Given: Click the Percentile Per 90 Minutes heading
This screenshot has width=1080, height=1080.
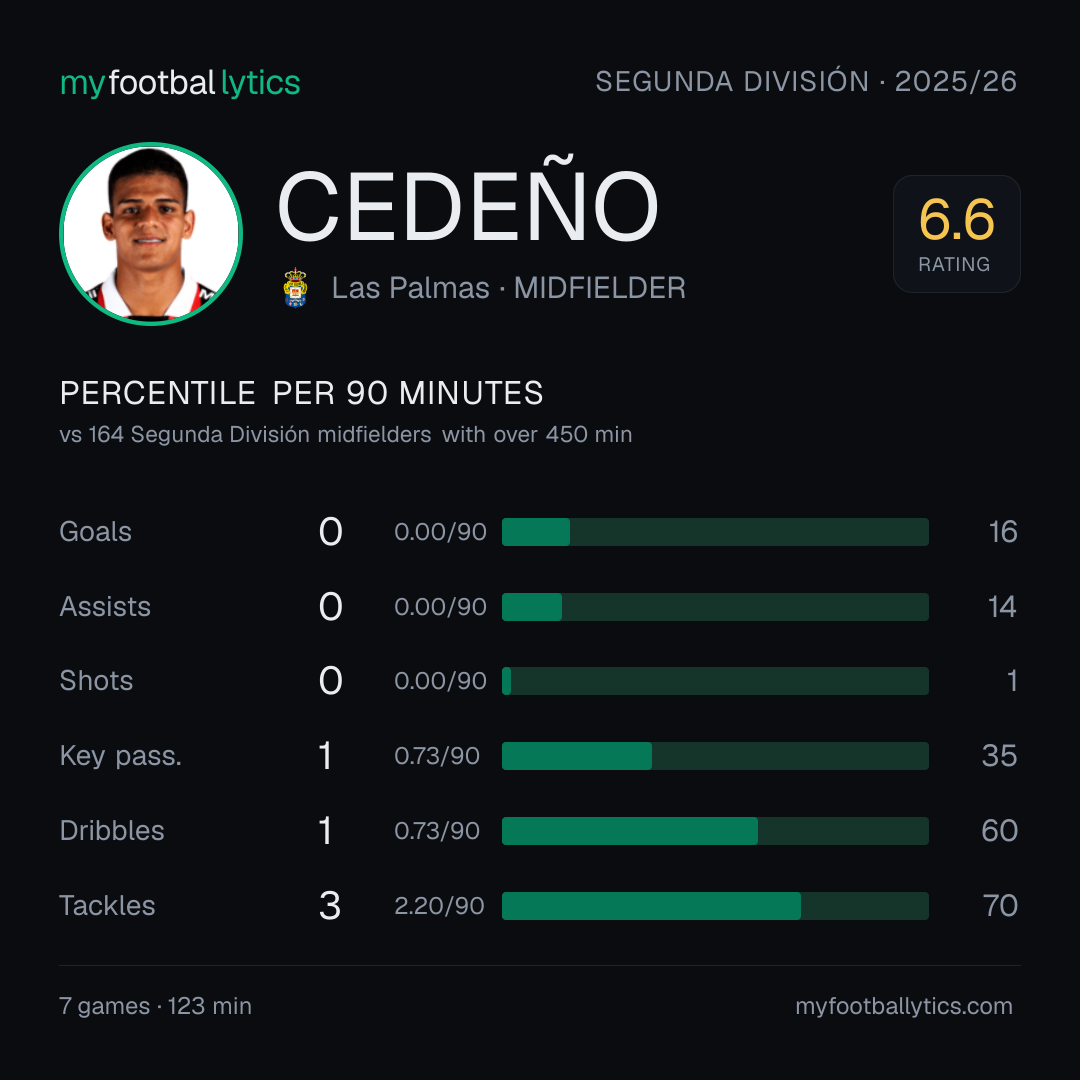Looking at the screenshot, I should (x=301, y=393).
